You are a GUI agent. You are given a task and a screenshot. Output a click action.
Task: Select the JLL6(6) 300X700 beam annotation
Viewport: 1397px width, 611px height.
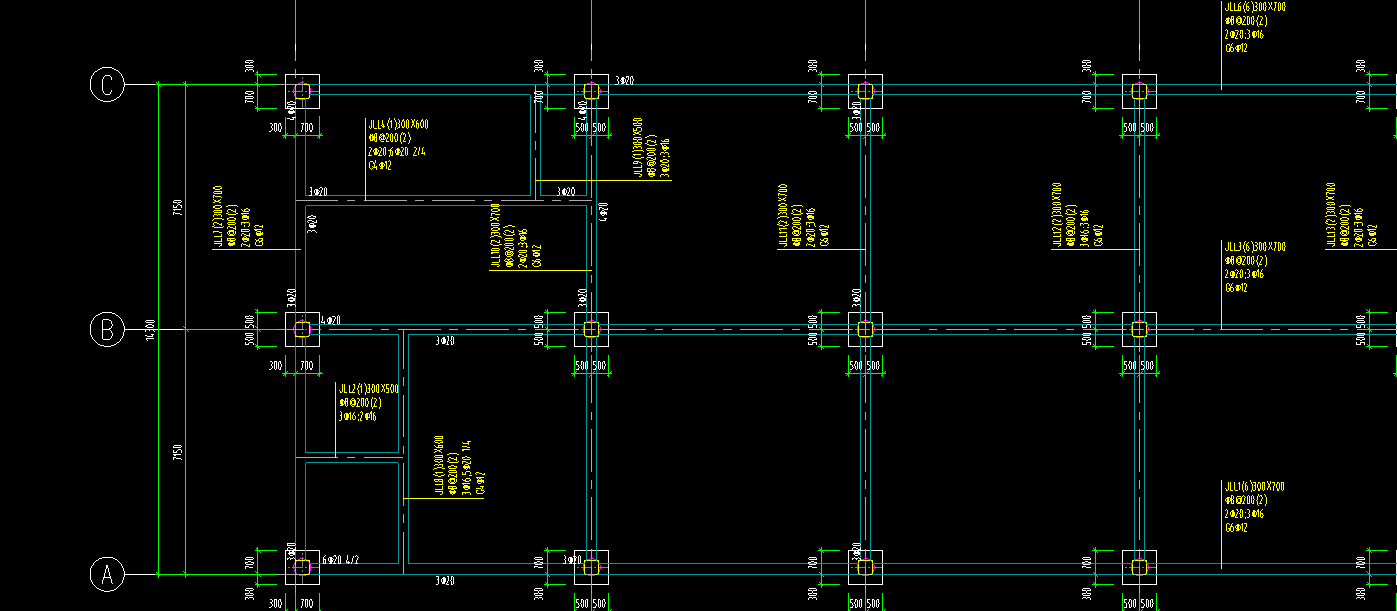click(x=1255, y=27)
